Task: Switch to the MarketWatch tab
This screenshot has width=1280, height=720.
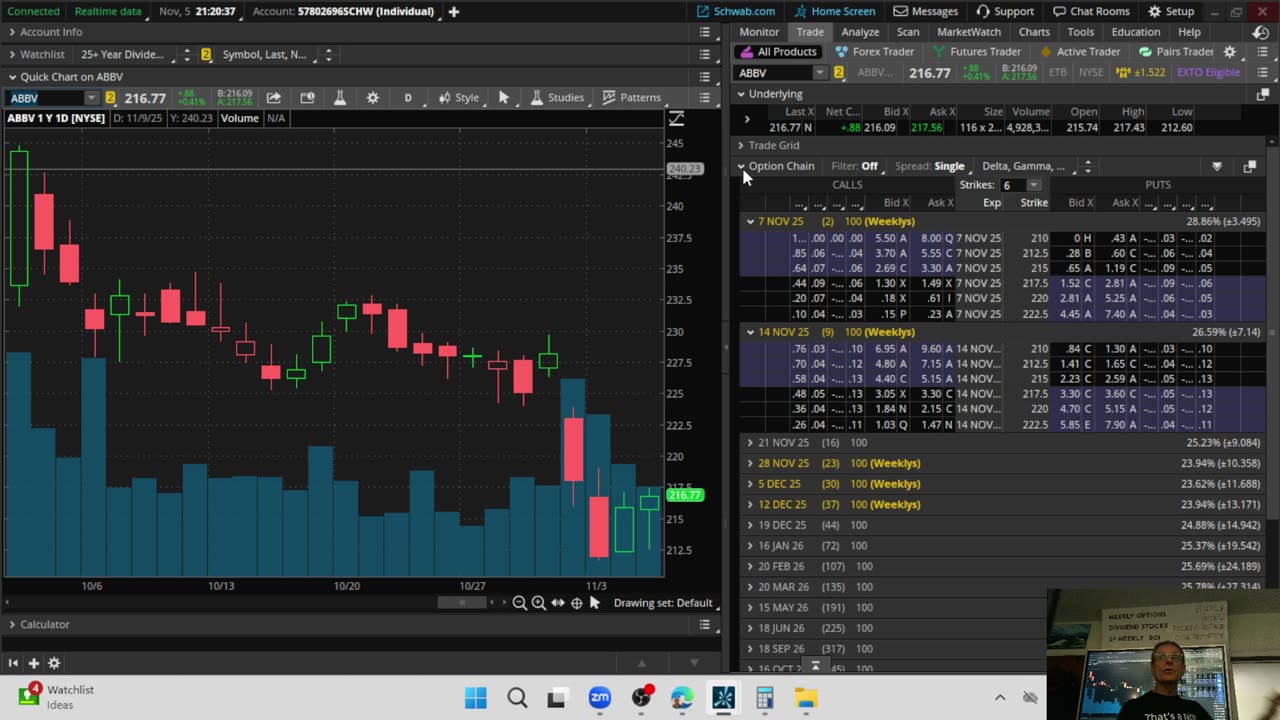Action: tap(969, 32)
